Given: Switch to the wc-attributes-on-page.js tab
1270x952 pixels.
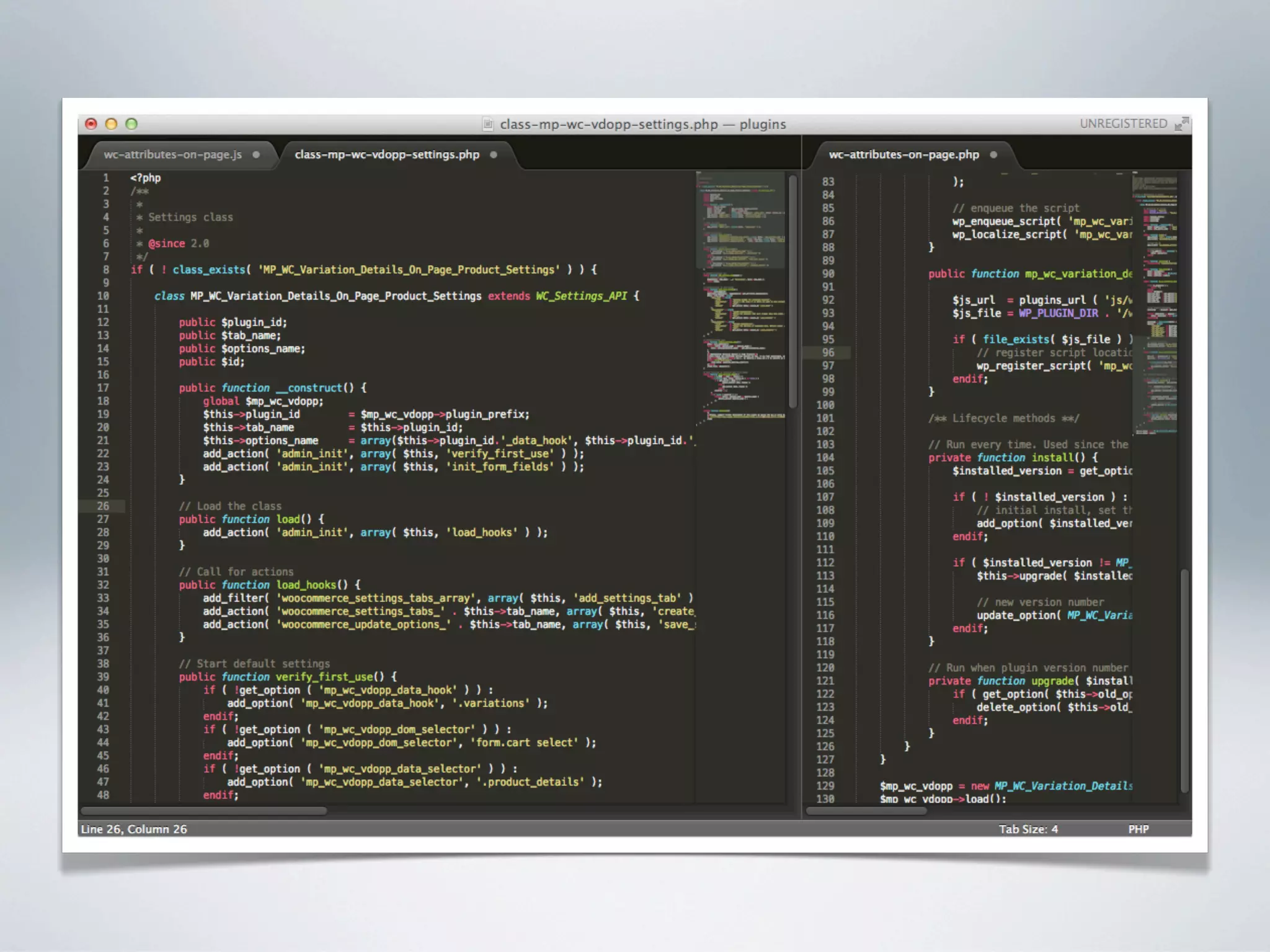Looking at the screenshot, I should pyautogui.click(x=172, y=155).
